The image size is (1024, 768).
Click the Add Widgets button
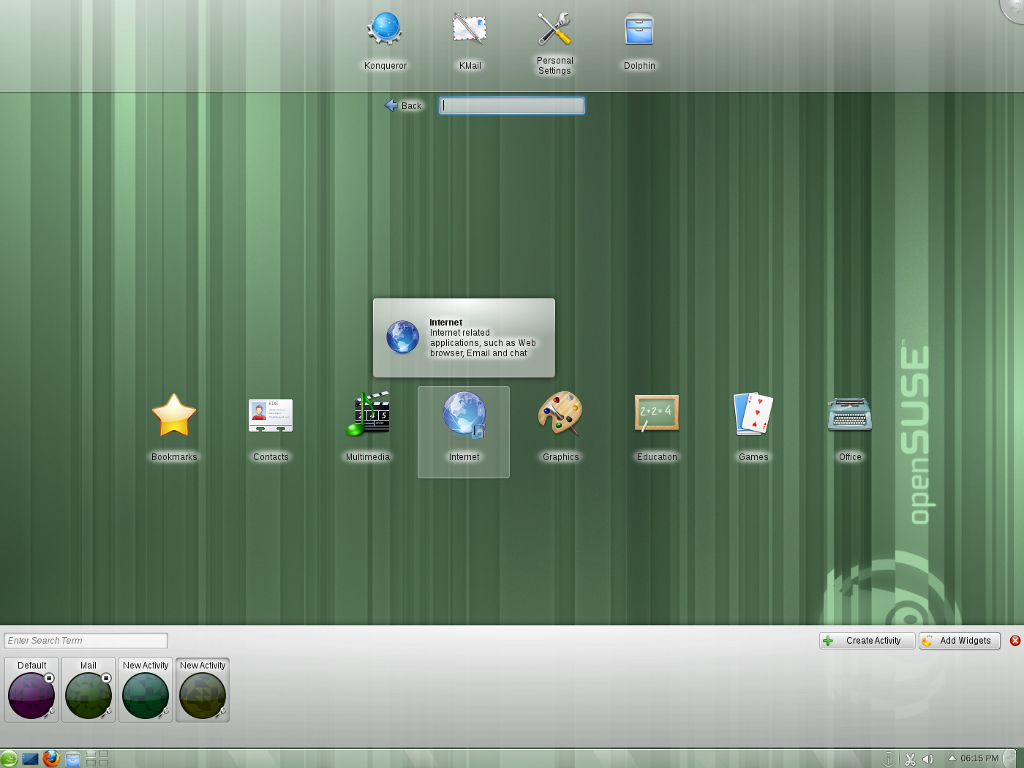pyautogui.click(x=959, y=641)
